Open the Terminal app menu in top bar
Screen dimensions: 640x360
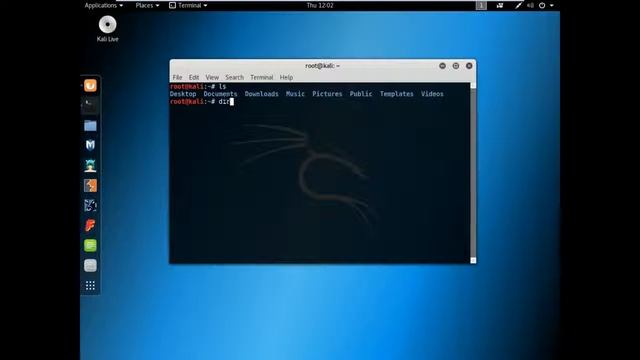tap(188, 5)
